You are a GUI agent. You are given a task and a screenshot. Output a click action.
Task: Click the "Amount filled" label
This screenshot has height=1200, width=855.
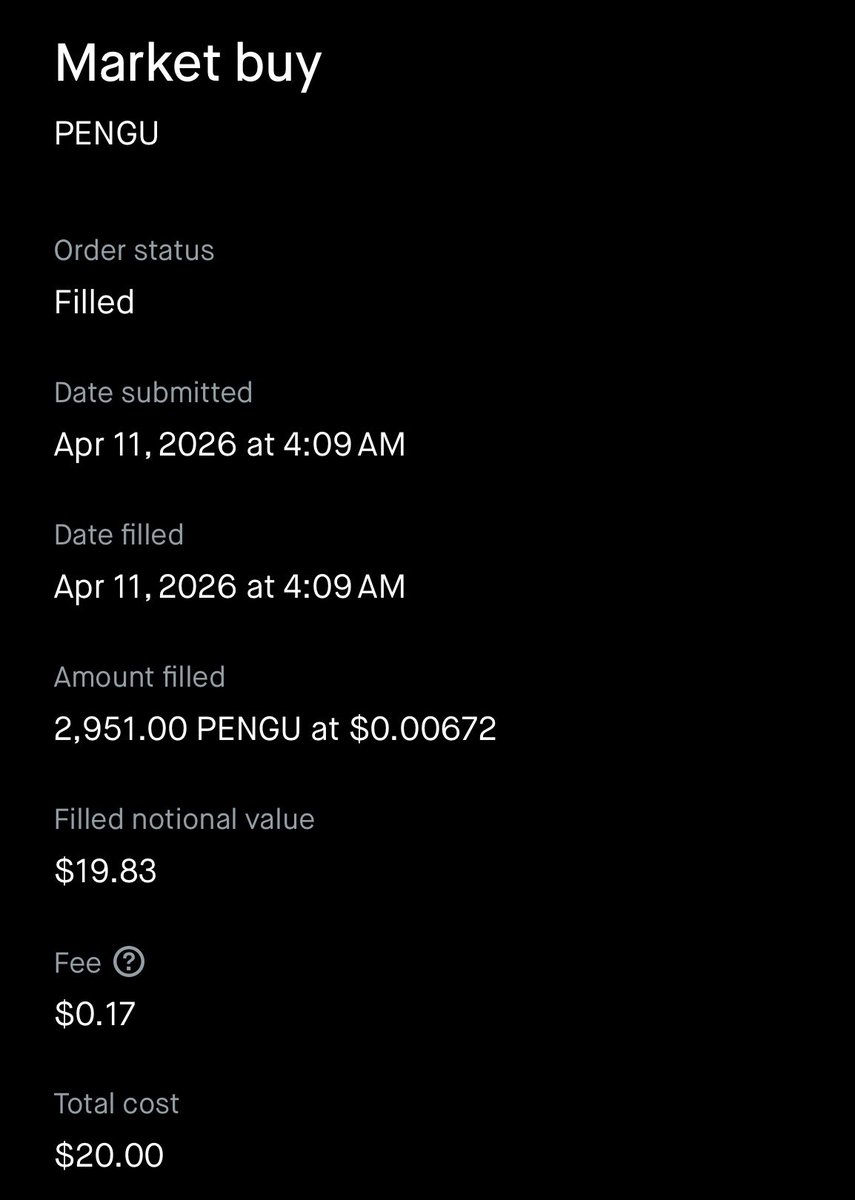click(x=139, y=677)
